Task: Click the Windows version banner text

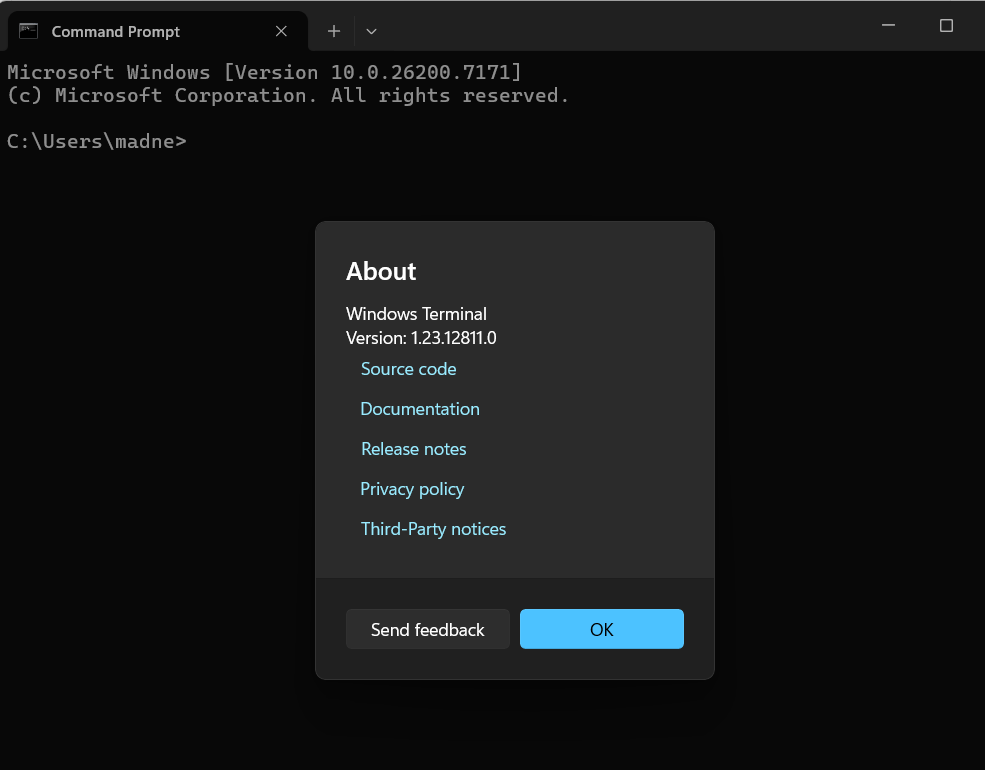Action: pos(262,71)
